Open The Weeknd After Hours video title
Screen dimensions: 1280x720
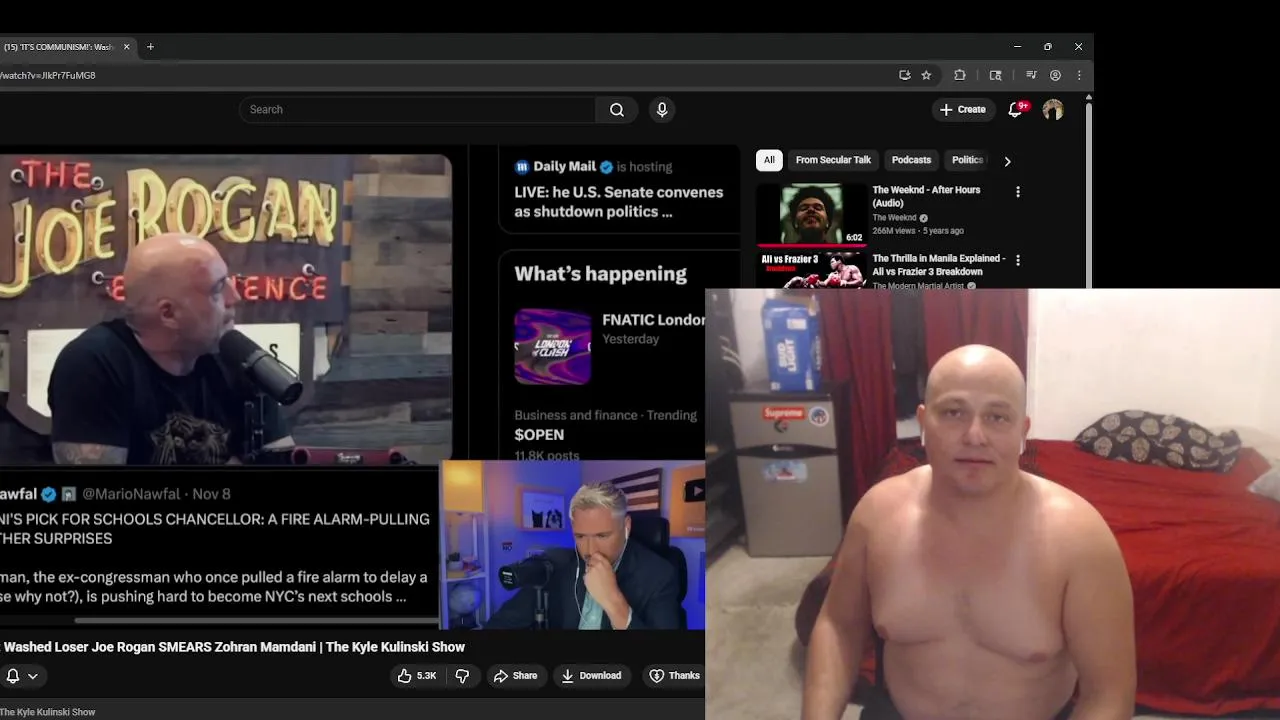(926, 196)
